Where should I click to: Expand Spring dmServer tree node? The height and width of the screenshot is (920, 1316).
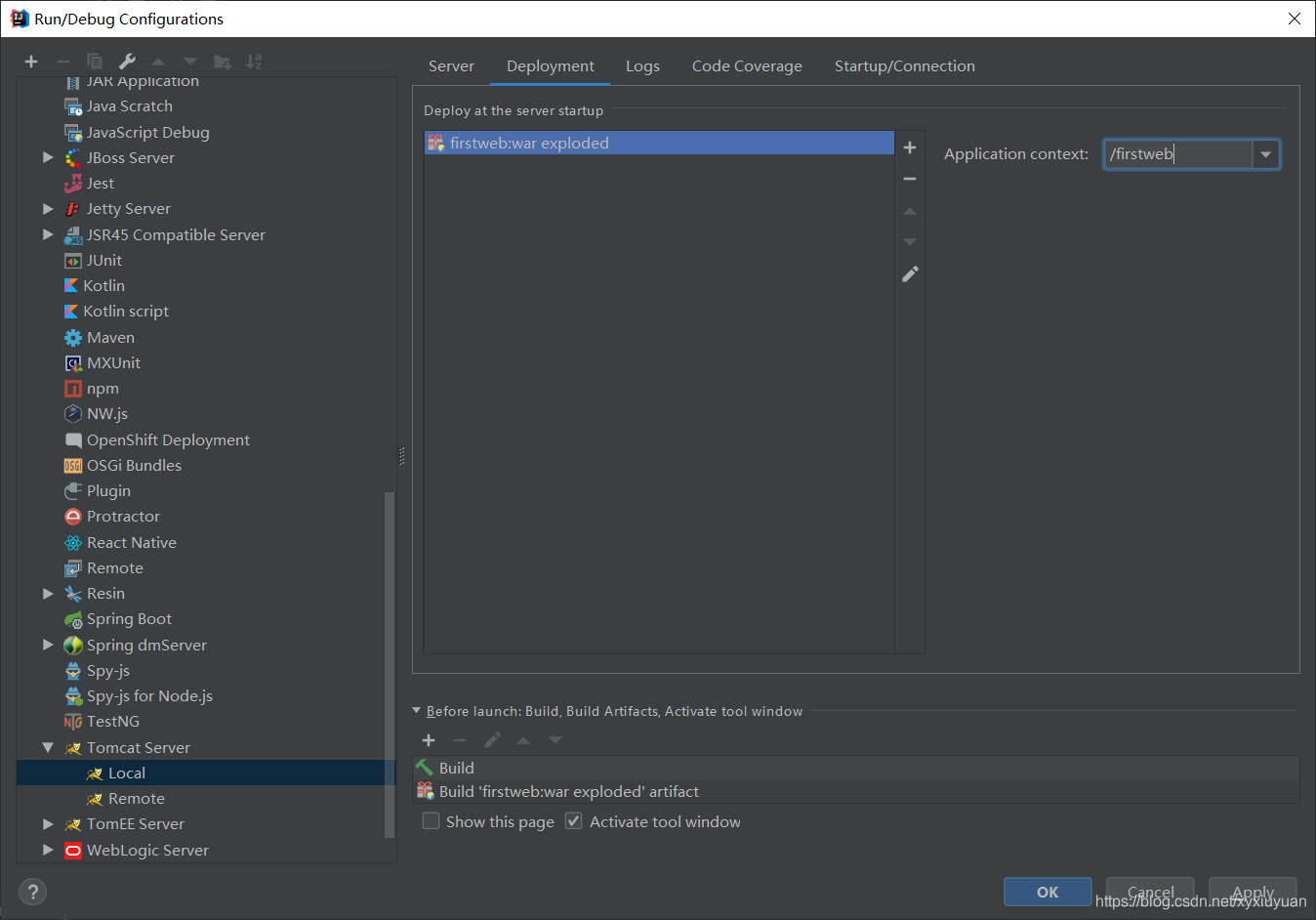coord(48,645)
